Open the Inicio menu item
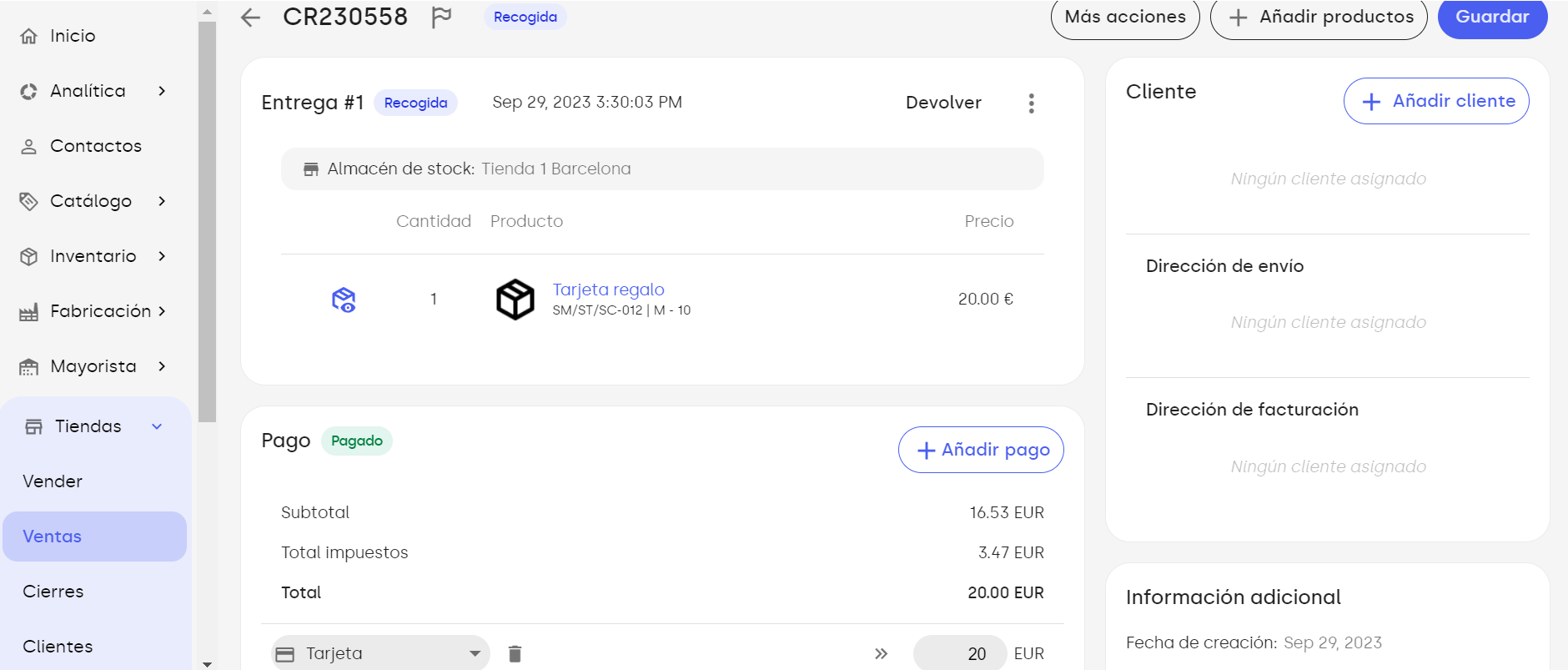This screenshot has width=1568, height=670. coord(73,36)
